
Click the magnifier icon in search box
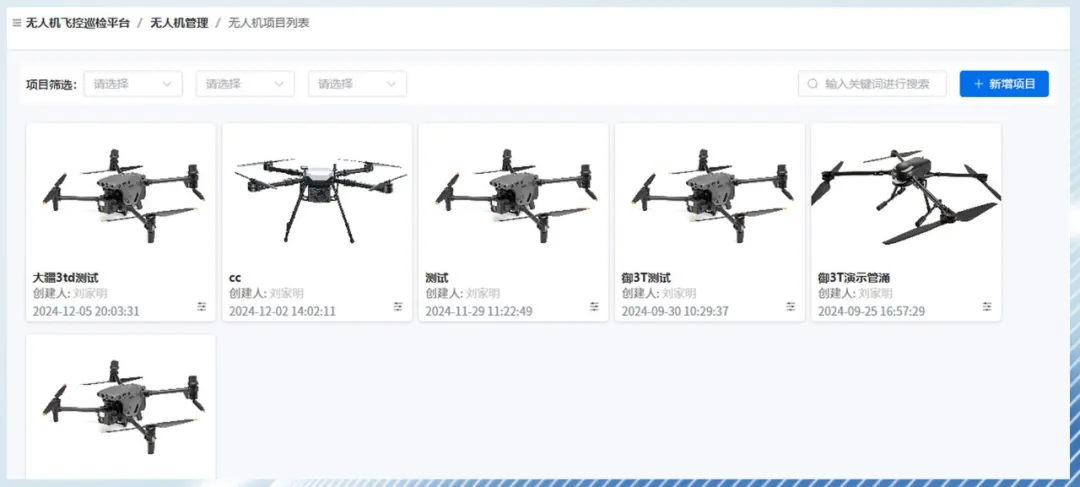pyautogui.click(x=813, y=84)
